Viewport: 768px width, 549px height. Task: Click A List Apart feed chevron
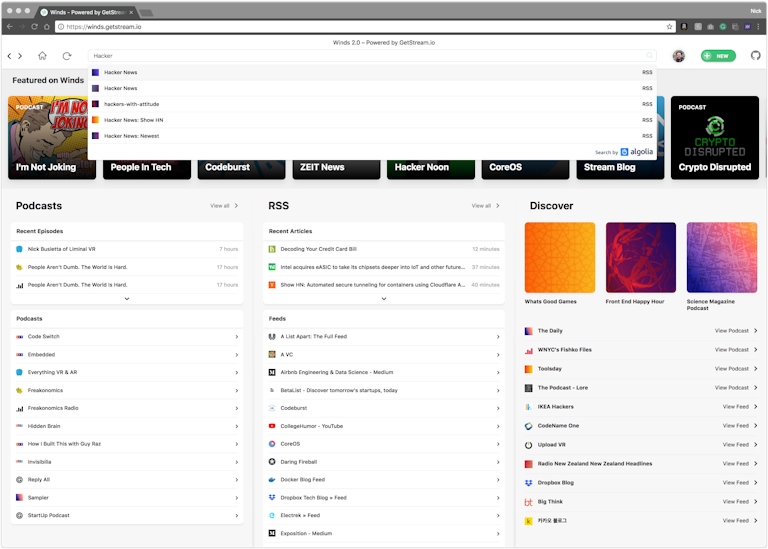[498, 337]
